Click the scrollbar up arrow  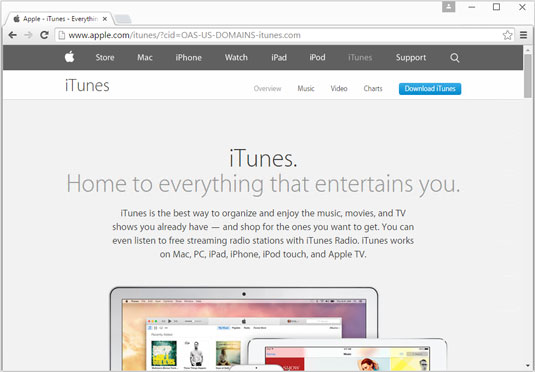click(527, 50)
